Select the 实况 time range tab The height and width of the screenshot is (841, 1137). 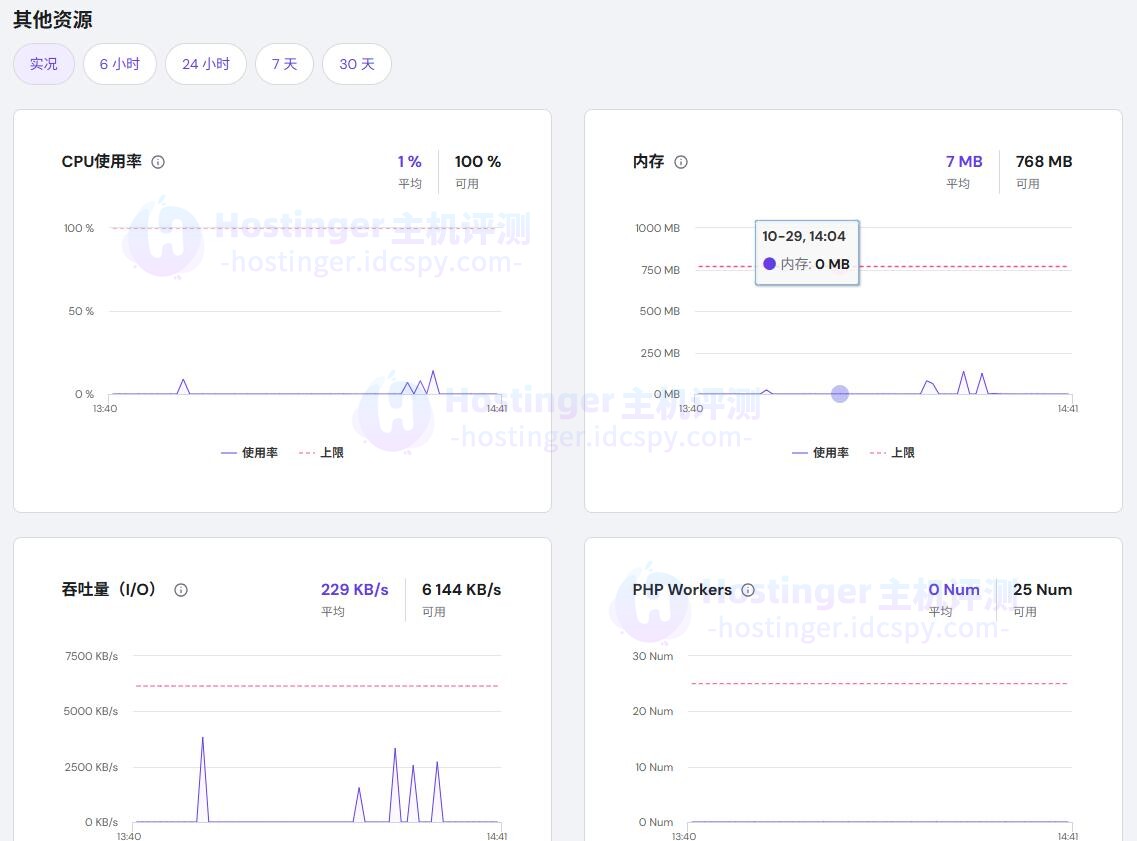tap(44, 64)
